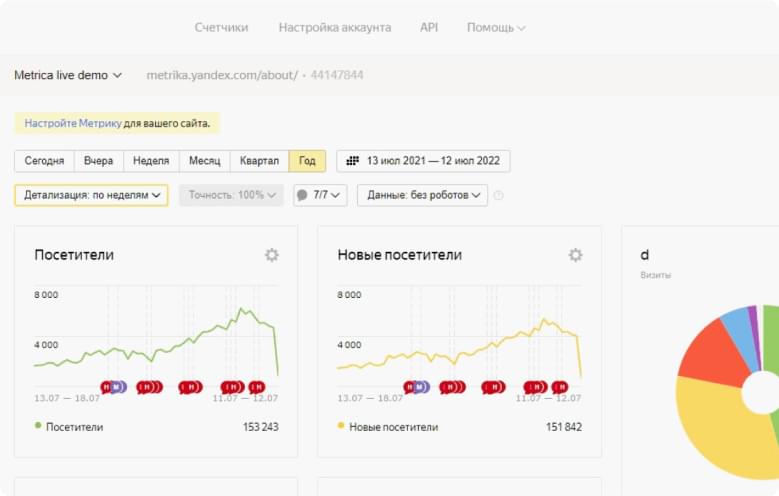Viewport: 779px width, 496px height.
Task: Select the Месяц period
Action: coord(205,161)
